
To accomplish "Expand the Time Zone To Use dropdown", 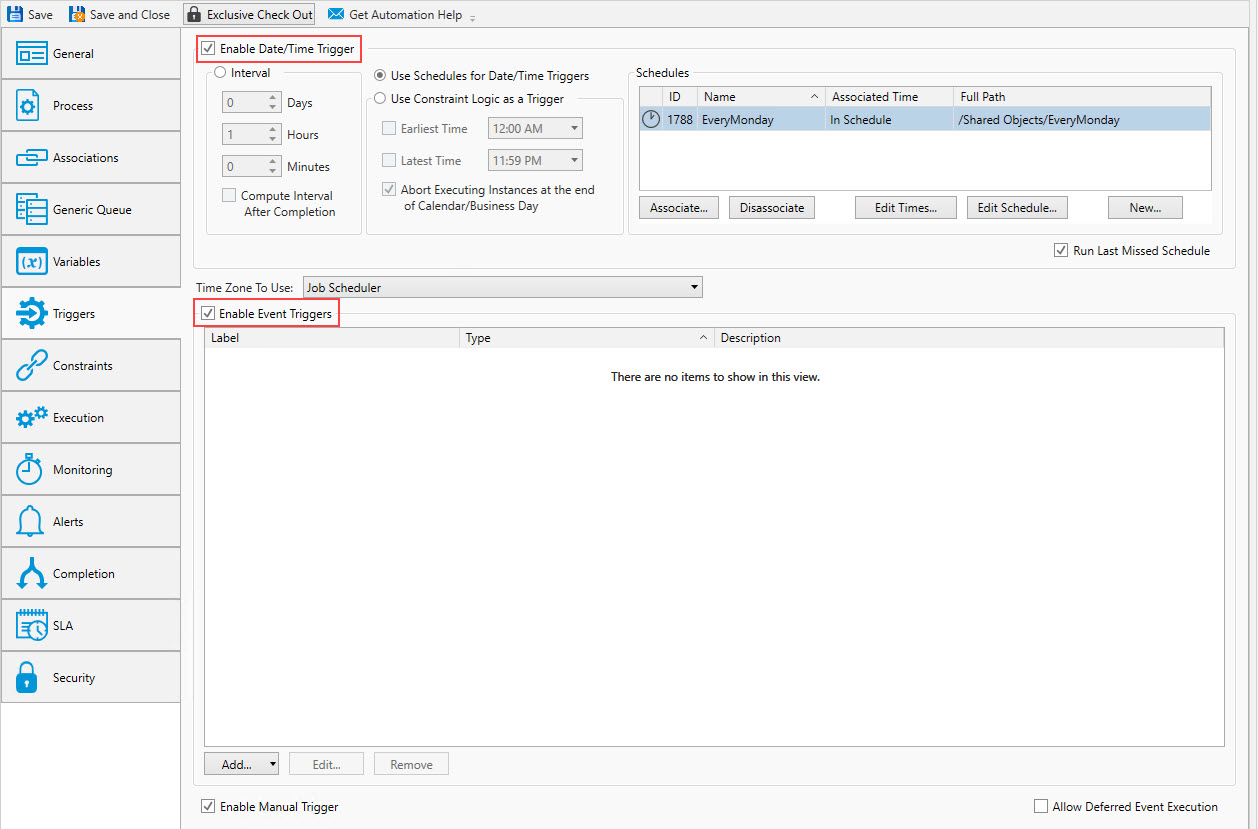I will click(x=695, y=288).
